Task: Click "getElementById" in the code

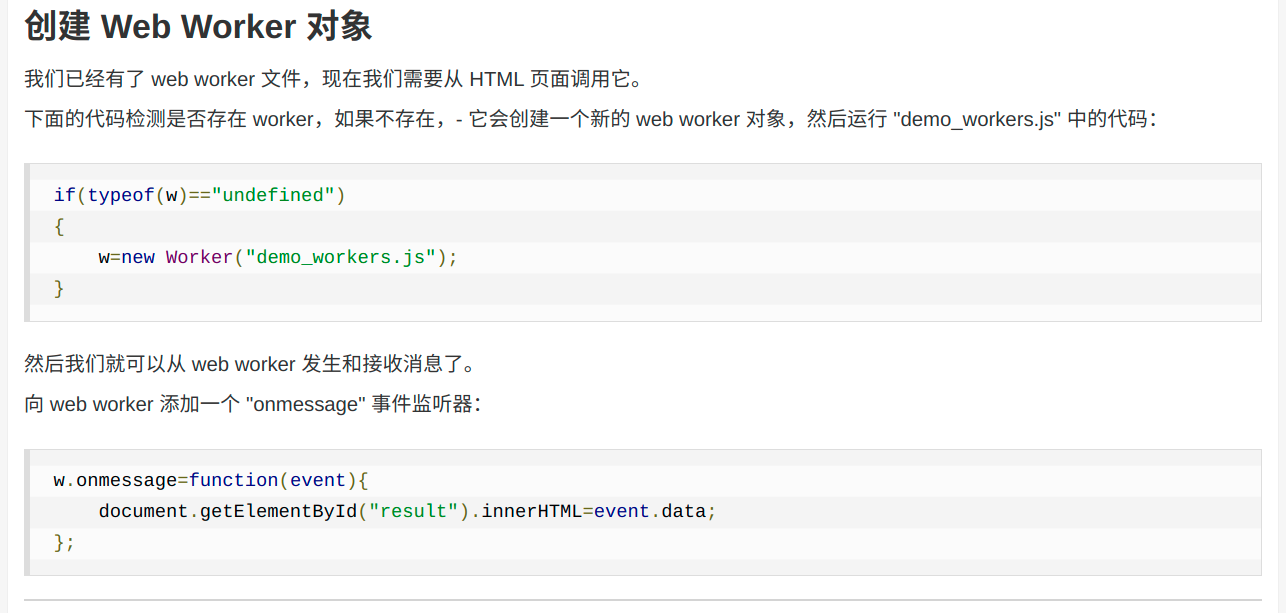Action: pos(279,511)
